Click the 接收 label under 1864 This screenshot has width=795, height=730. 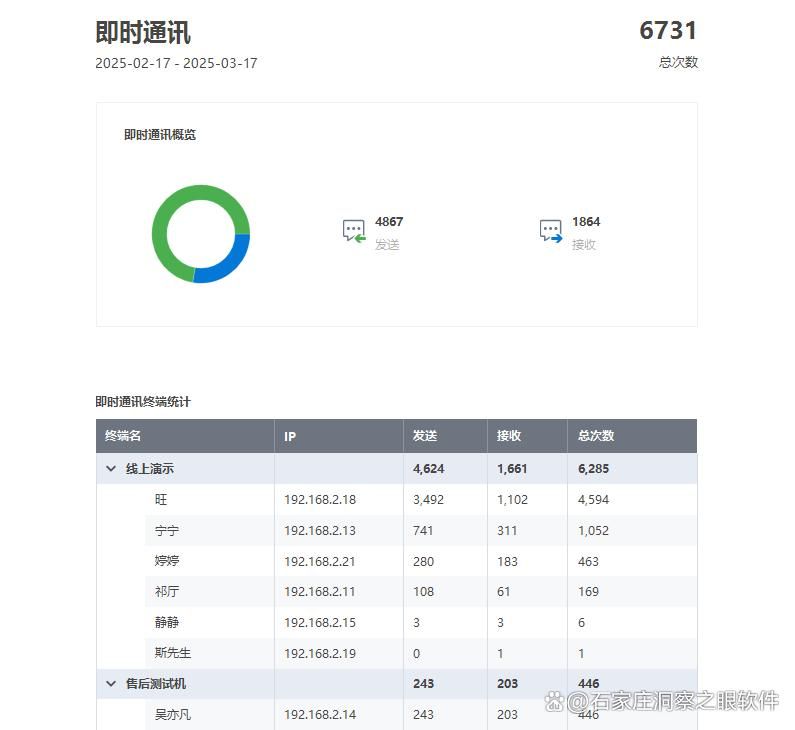[x=584, y=245]
